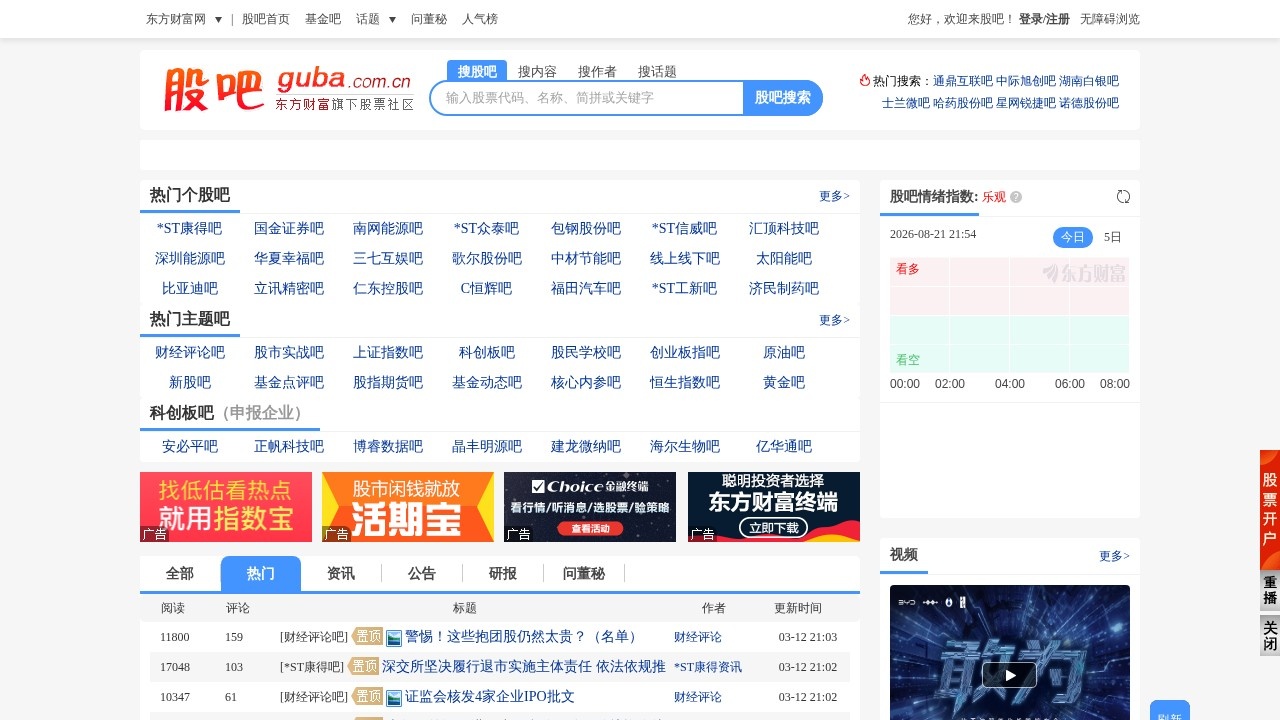This screenshot has width=1280, height=720.
Task: Click author *ST康得资讯
Action: pos(708,667)
